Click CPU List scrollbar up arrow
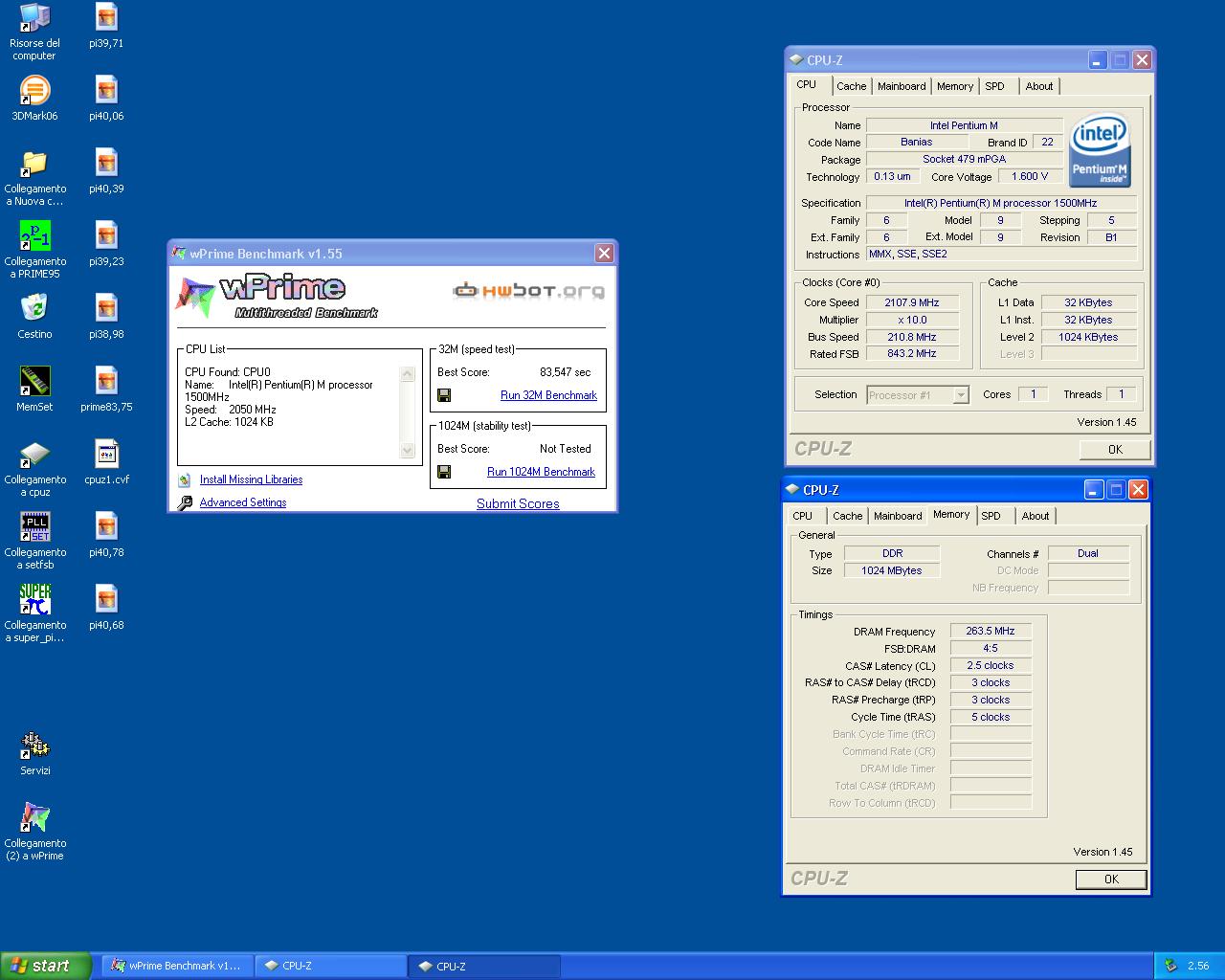The height and width of the screenshot is (980, 1225). tap(408, 374)
